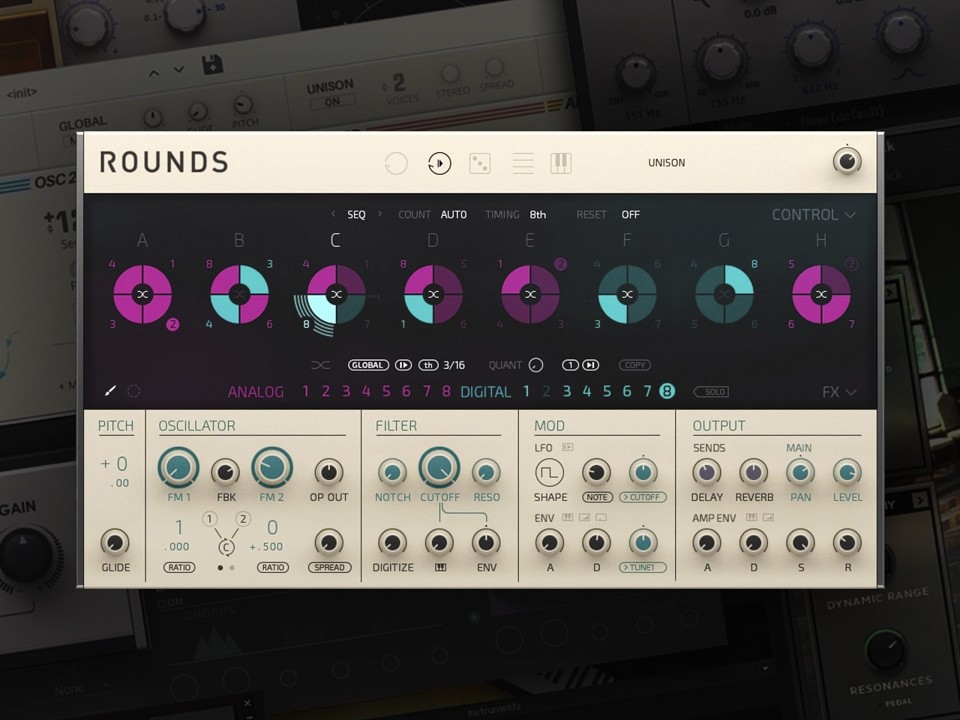Toggle RESET value OFF

click(631, 215)
